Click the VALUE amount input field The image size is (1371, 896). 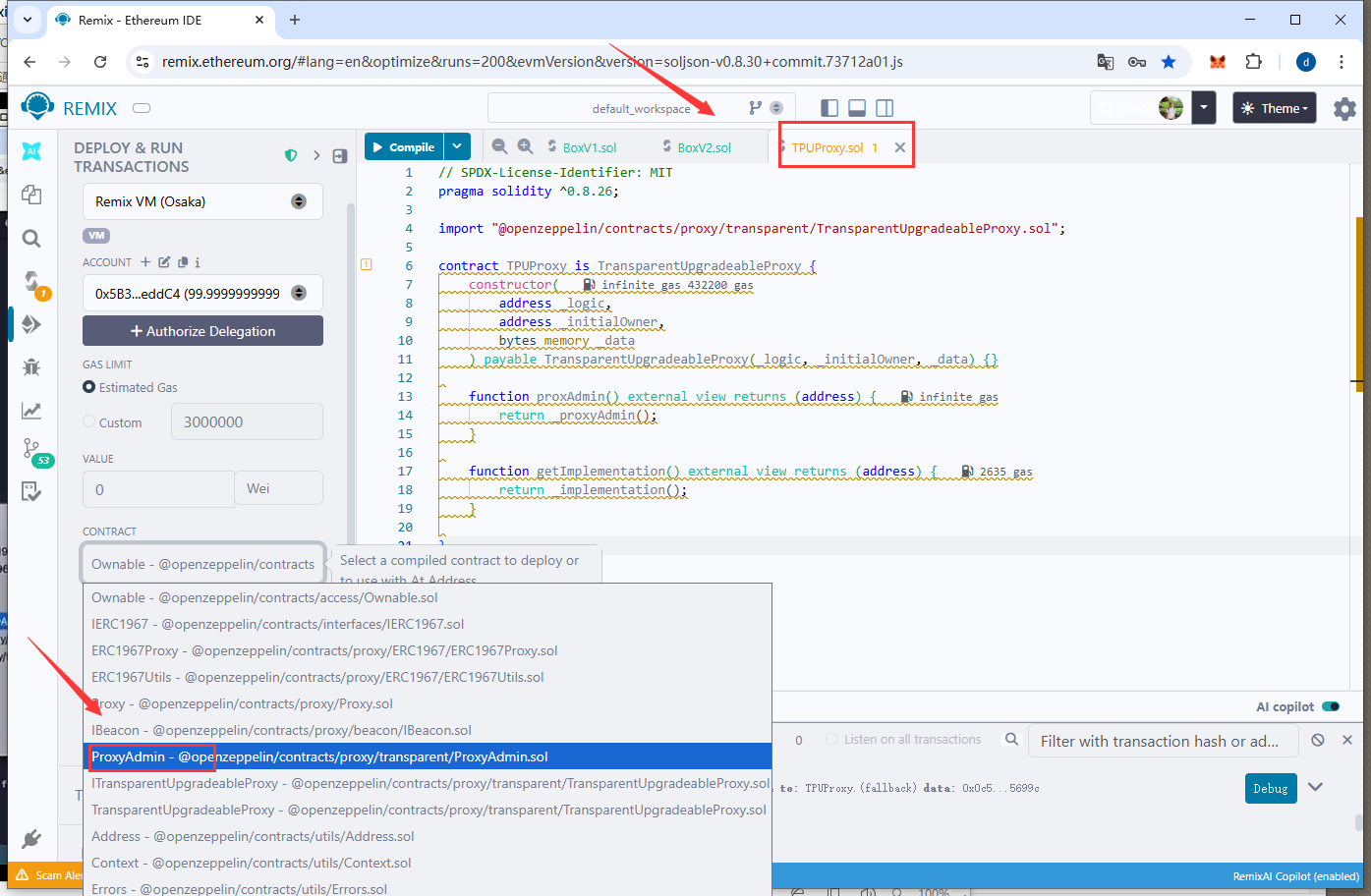(158, 488)
